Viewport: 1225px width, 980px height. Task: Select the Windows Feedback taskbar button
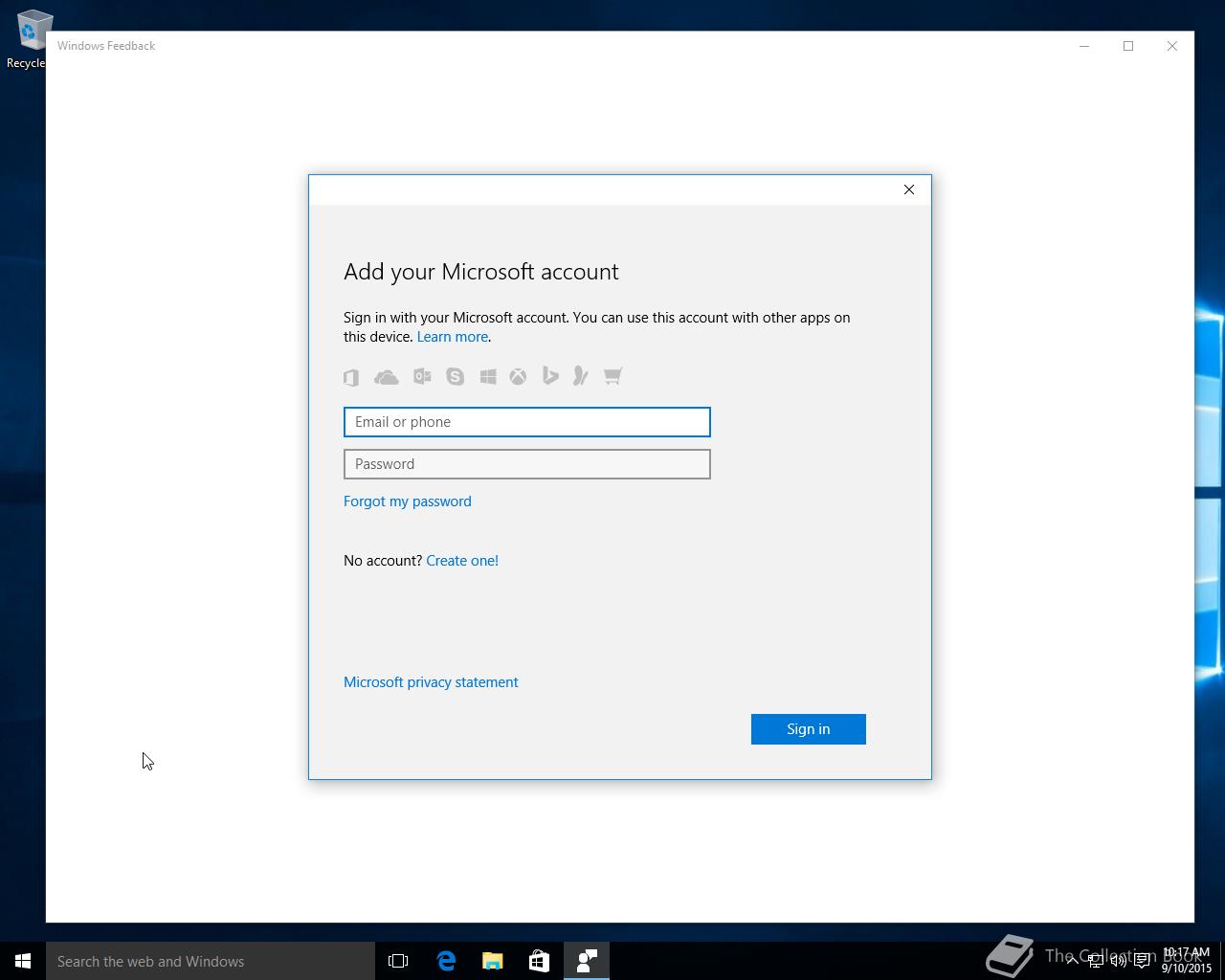587,961
